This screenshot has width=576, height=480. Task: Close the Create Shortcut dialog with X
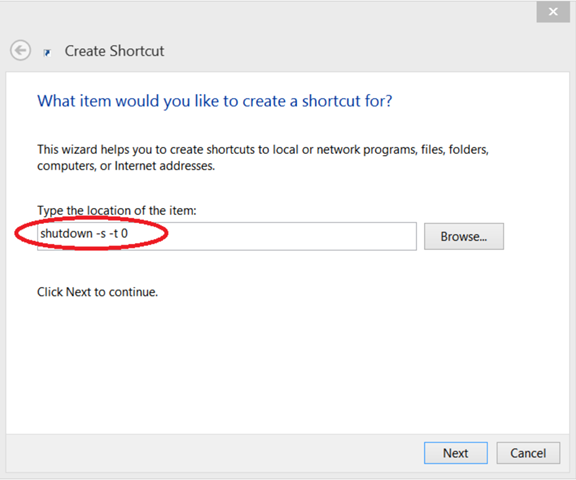click(x=553, y=12)
